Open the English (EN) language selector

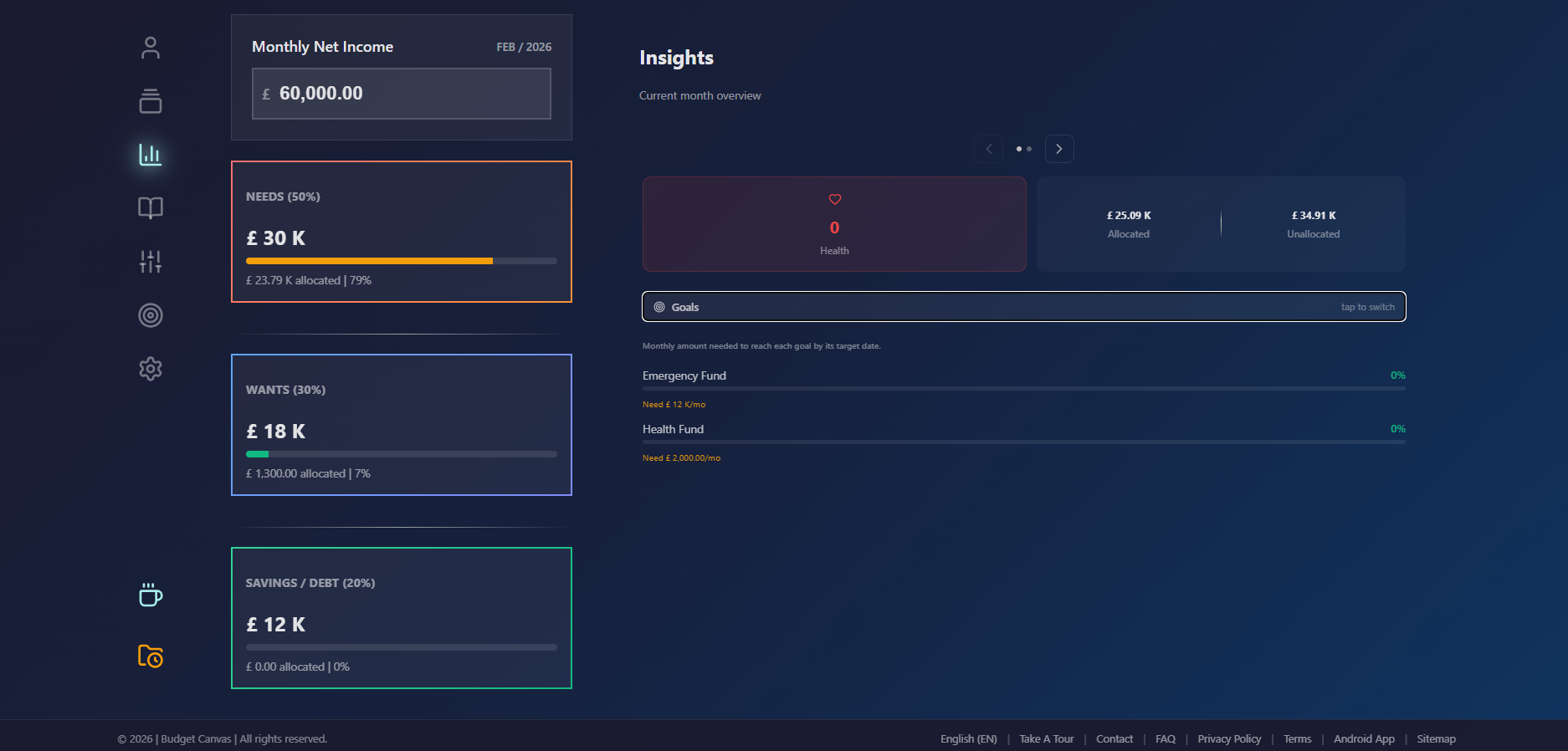pyautogui.click(x=968, y=738)
